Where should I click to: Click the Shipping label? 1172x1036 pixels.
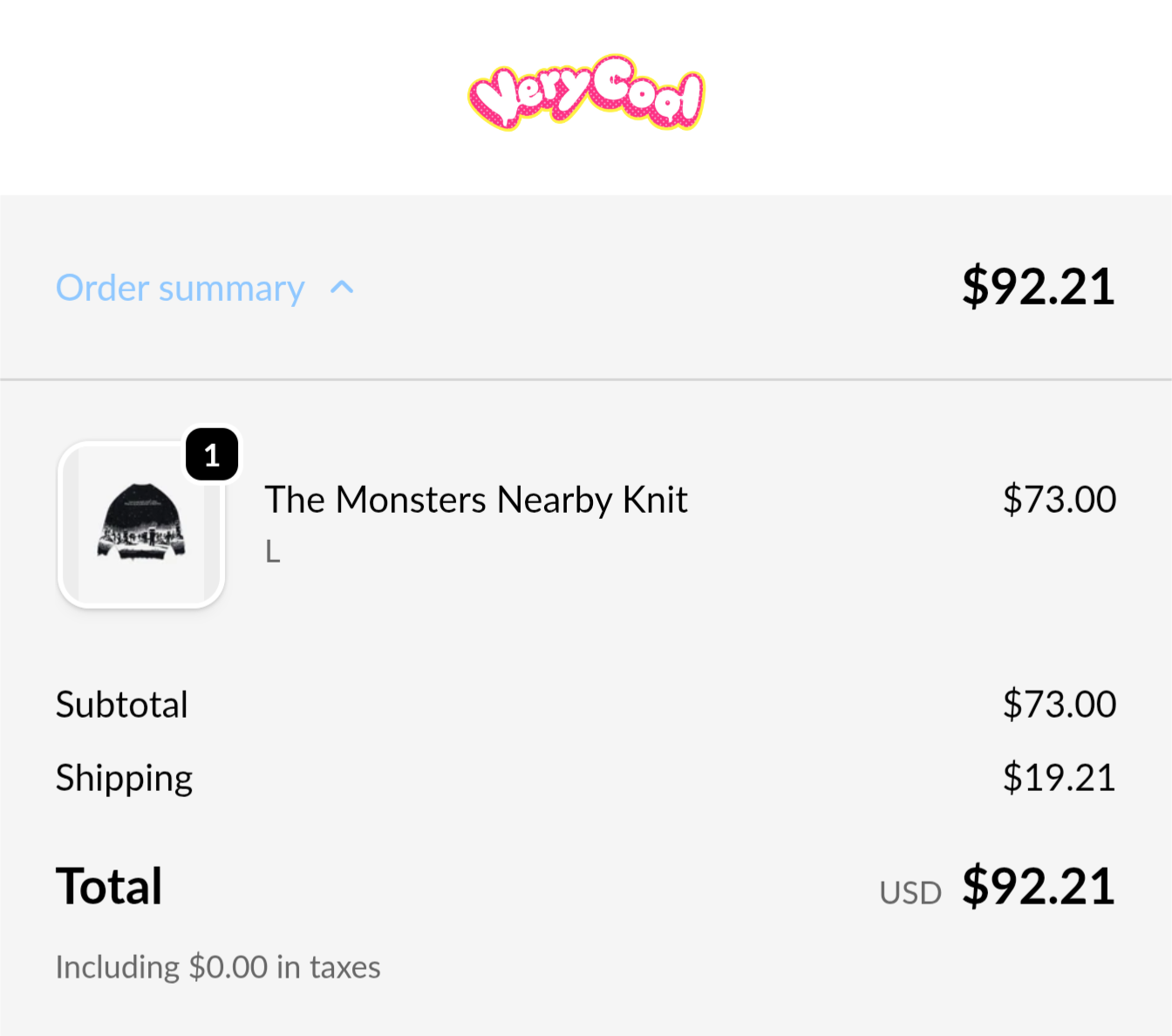tap(124, 778)
